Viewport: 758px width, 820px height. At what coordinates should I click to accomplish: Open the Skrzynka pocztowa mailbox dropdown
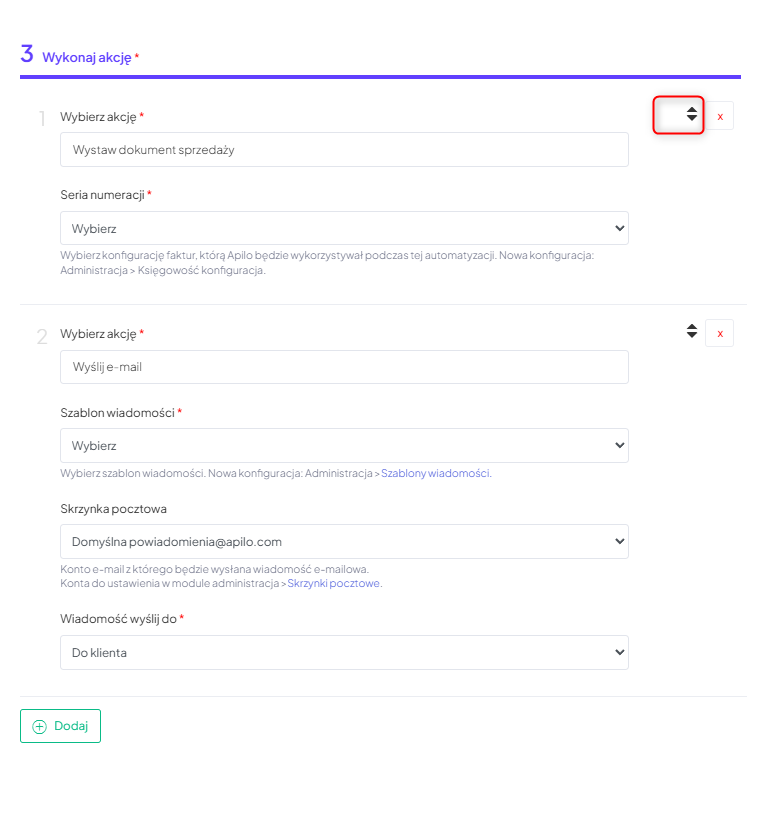click(x=344, y=541)
